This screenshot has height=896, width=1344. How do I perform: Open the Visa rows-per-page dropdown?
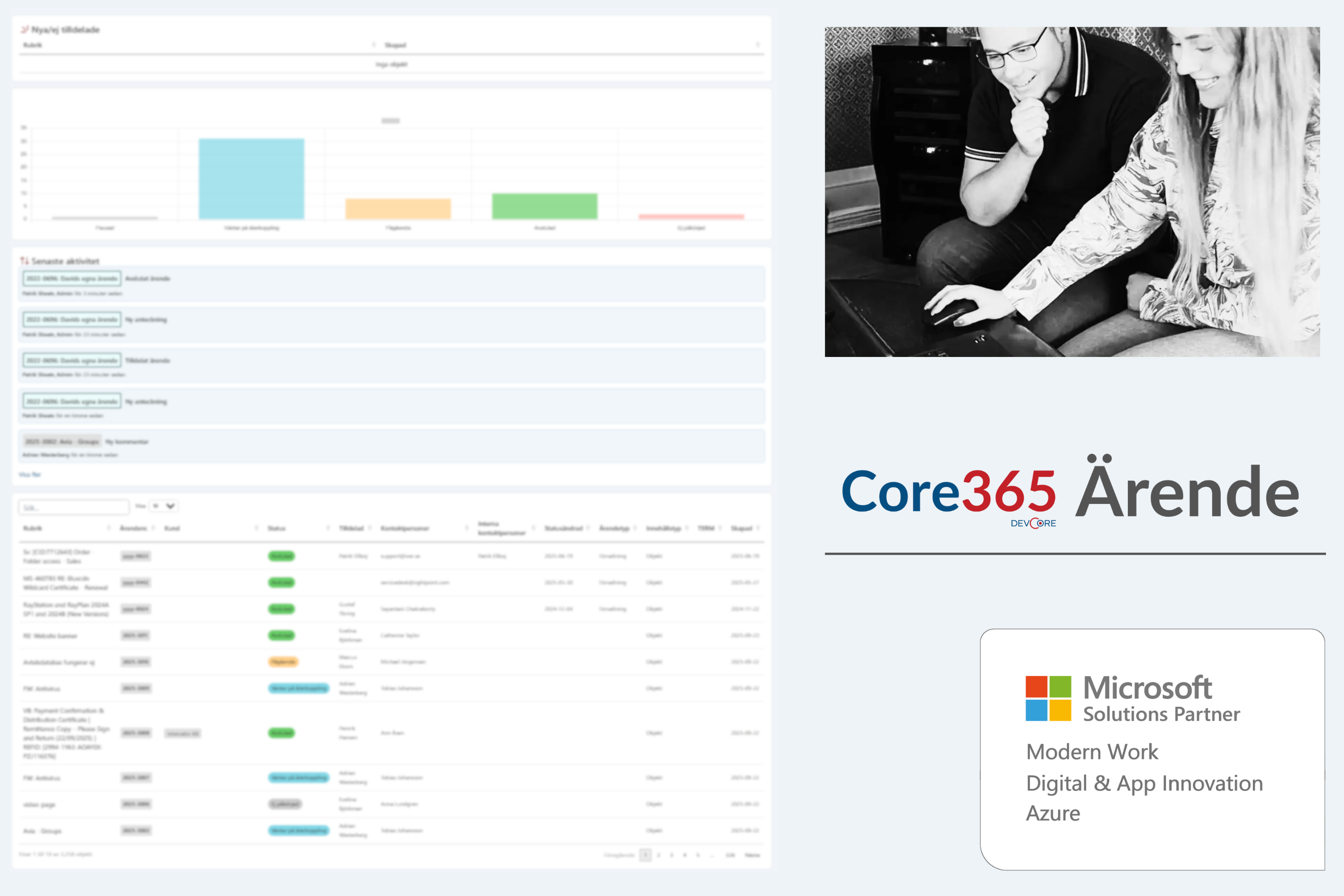tap(164, 506)
